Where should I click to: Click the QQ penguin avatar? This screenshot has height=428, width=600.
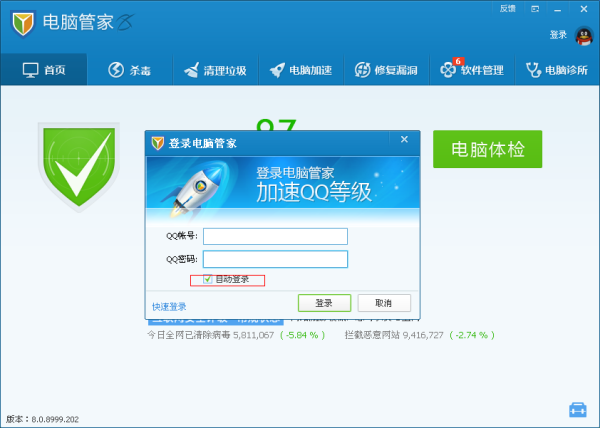pos(584,36)
